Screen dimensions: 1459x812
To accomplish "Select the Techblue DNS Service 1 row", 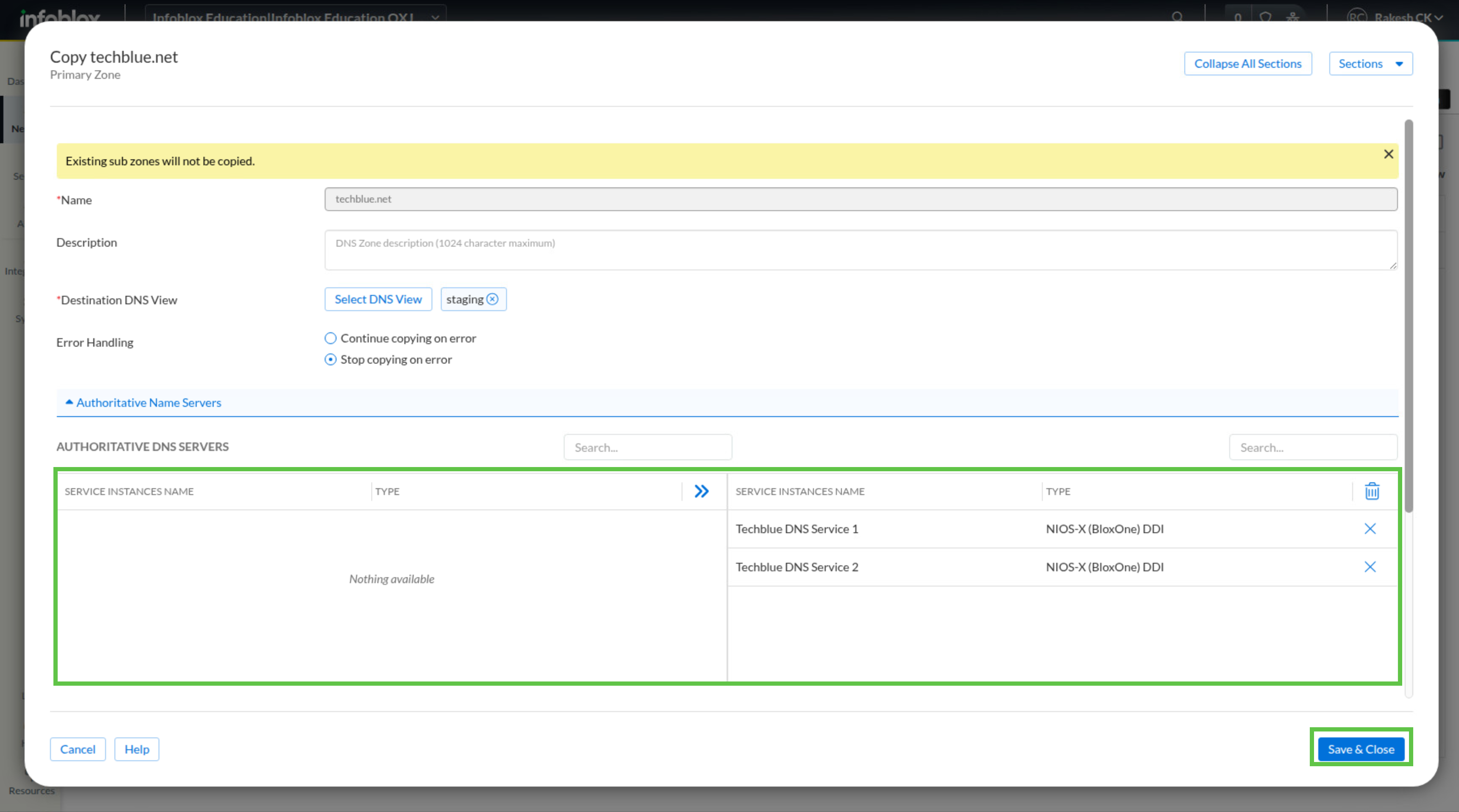I will pos(1063,529).
